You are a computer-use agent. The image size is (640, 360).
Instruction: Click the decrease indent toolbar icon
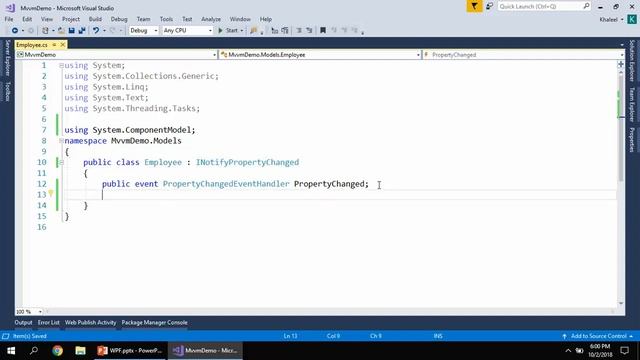[x=299, y=31]
